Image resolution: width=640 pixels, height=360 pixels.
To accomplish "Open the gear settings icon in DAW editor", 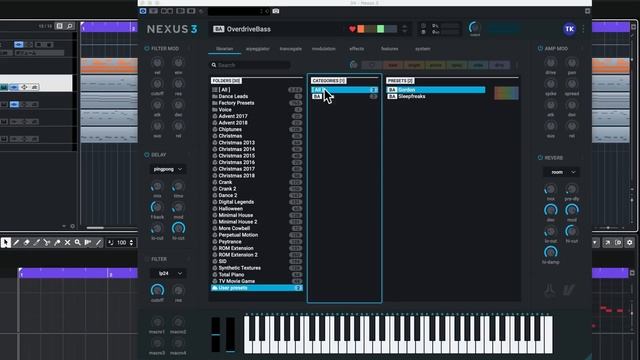I will pyautogui.click(x=629, y=243).
